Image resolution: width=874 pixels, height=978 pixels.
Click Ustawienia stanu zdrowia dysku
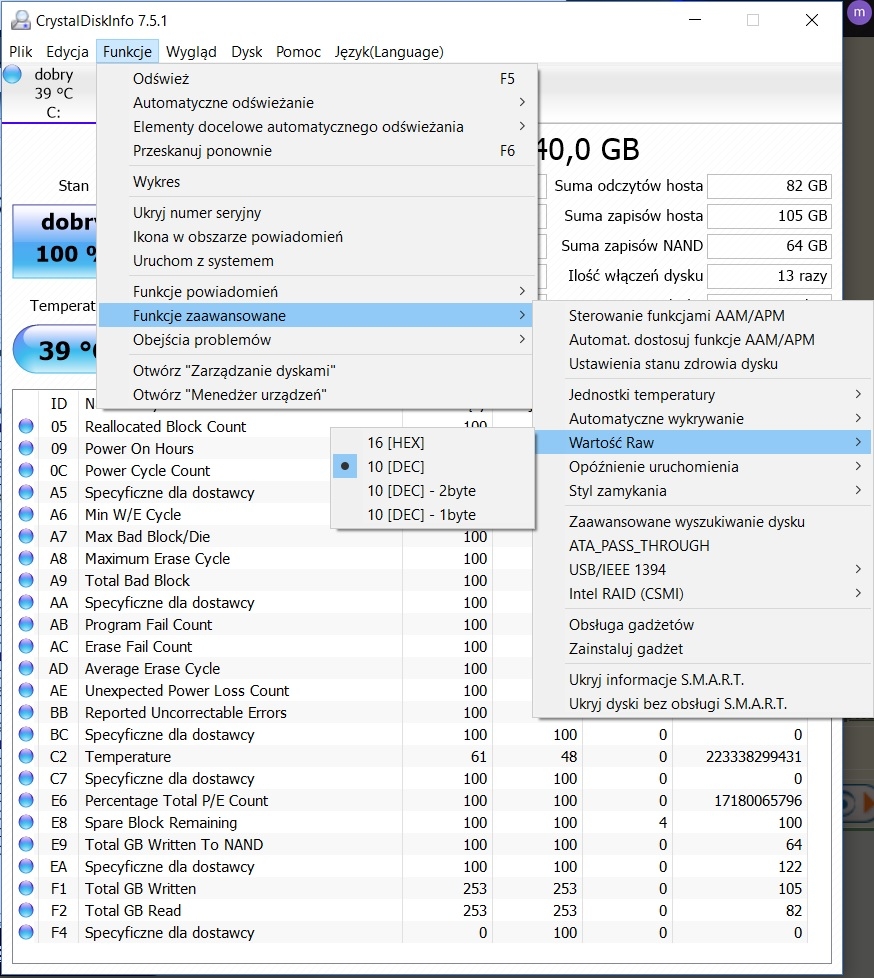[702, 364]
